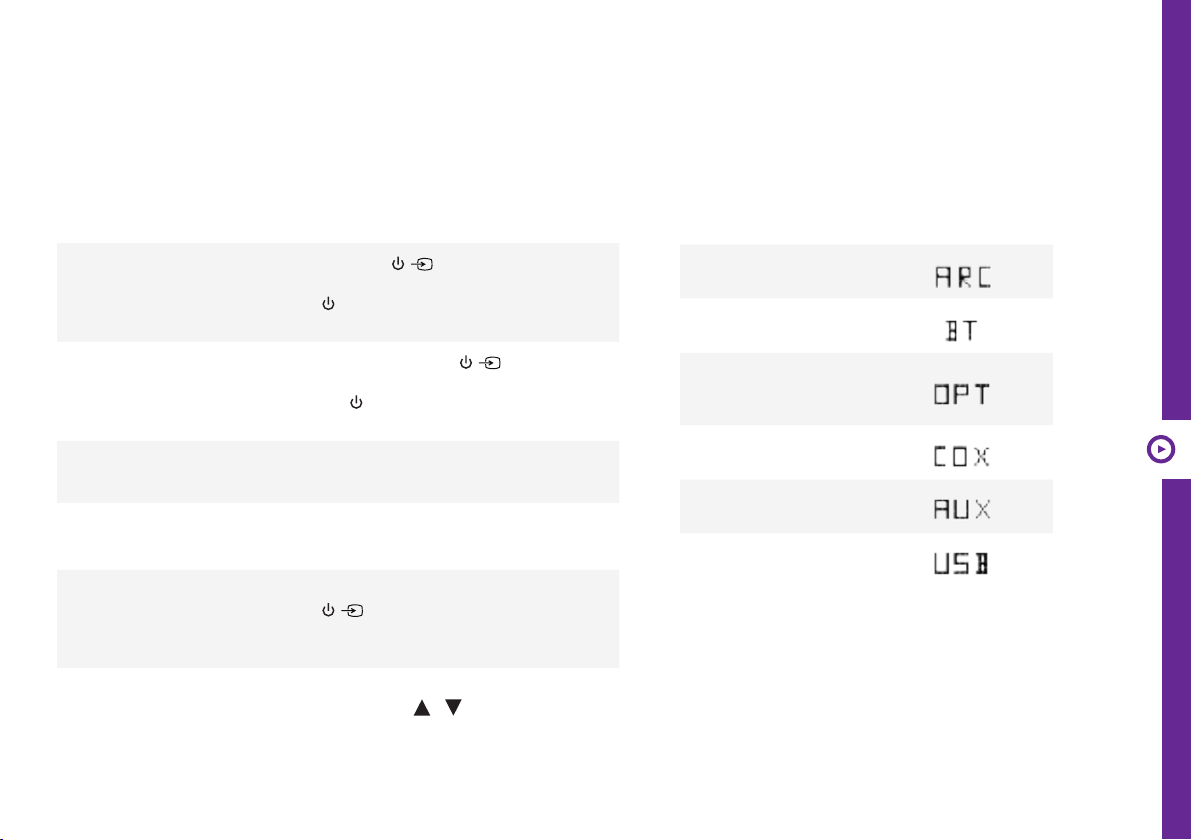
Task: Click the input source icon in the white row below the first gray box
Action: coord(490,363)
